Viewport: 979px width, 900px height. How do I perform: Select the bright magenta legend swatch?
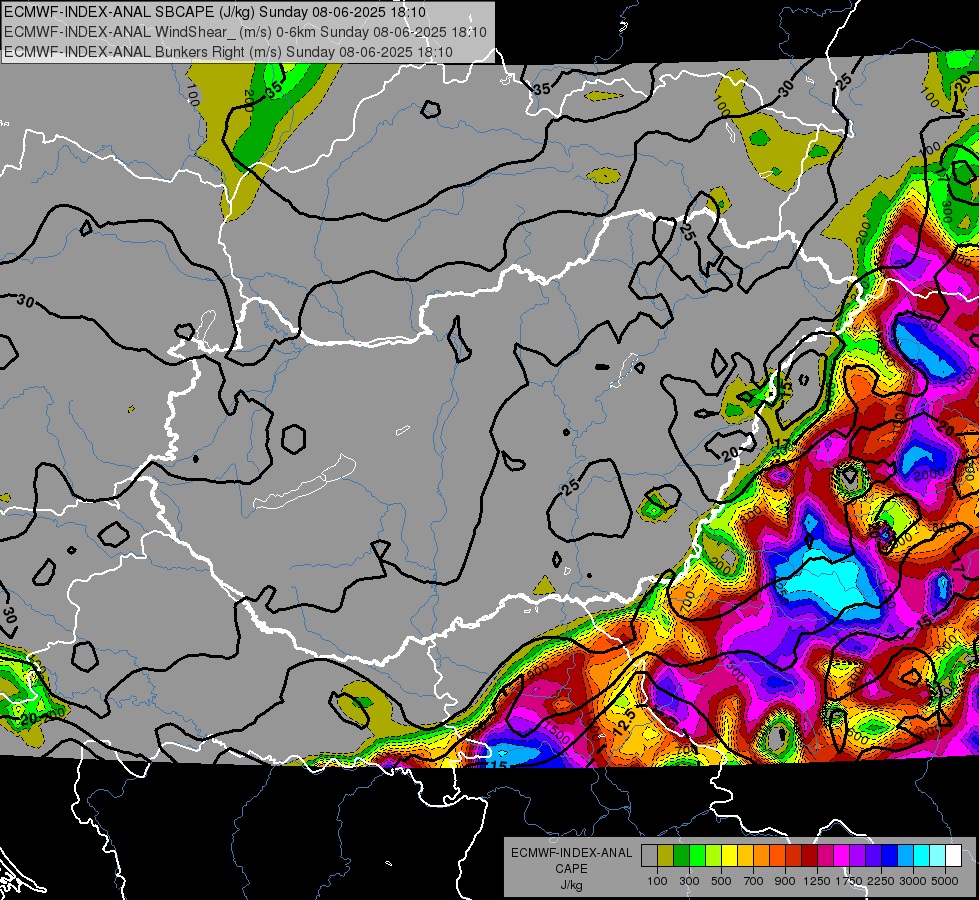coord(842,856)
